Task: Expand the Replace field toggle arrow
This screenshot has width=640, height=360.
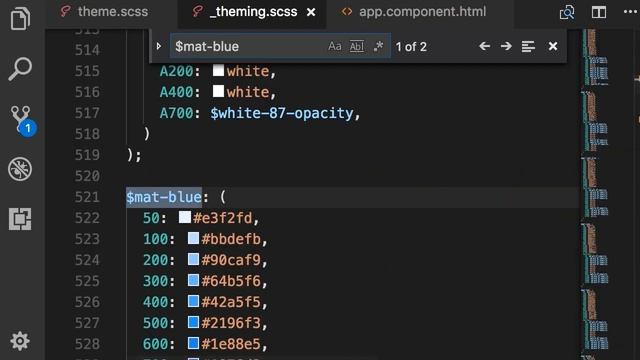Action: [159, 46]
